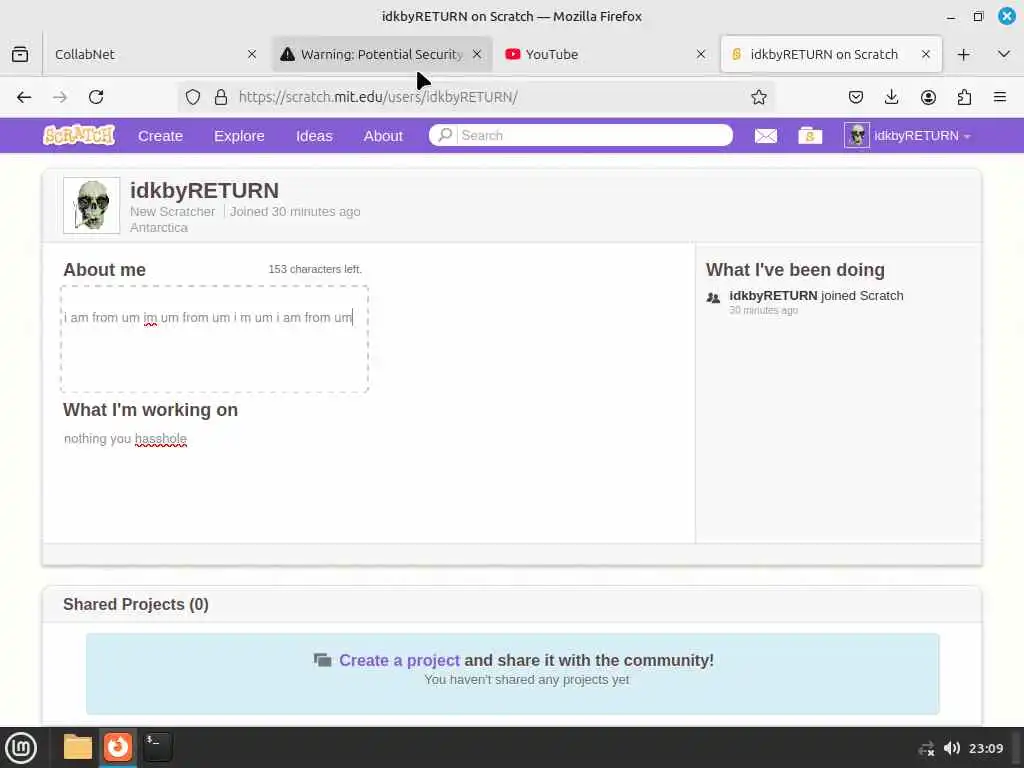Bookmark this page with the star icon
Viewport: 1024px width, 768px height.
click(x=758, y=97)
